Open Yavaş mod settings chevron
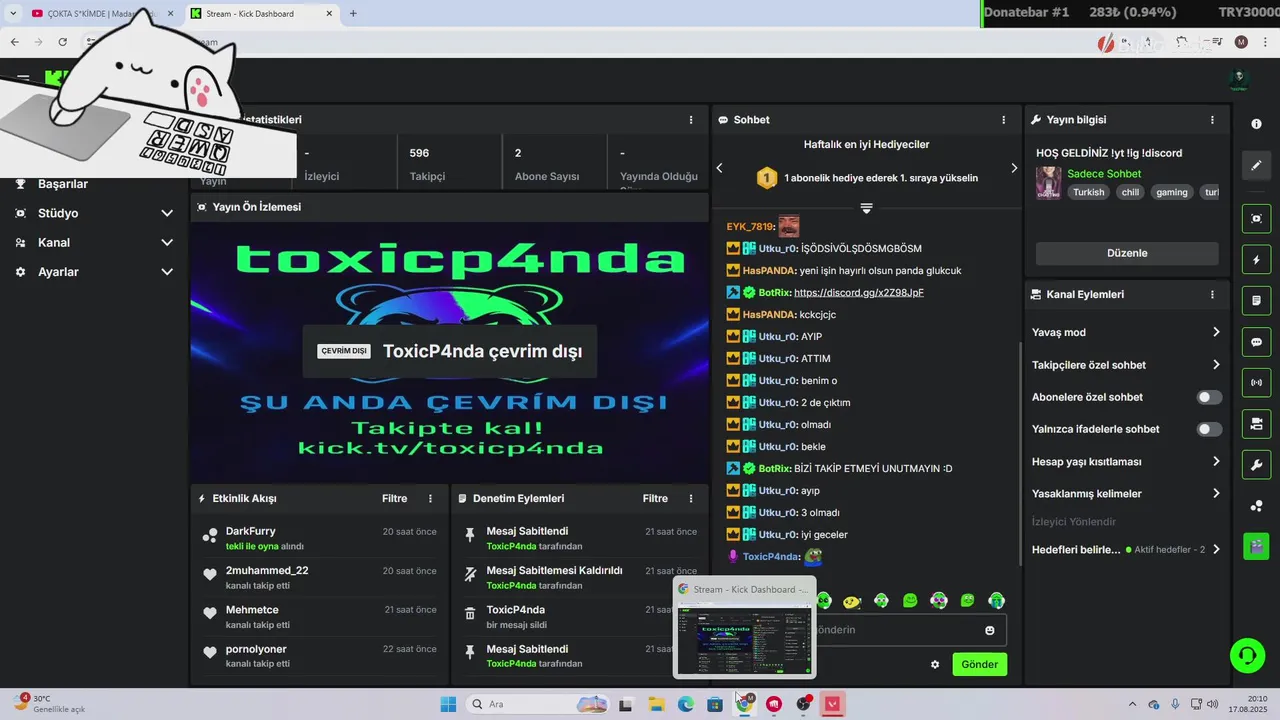The height and width of the screenshot is (720, 1280). tap(1216, 332)
